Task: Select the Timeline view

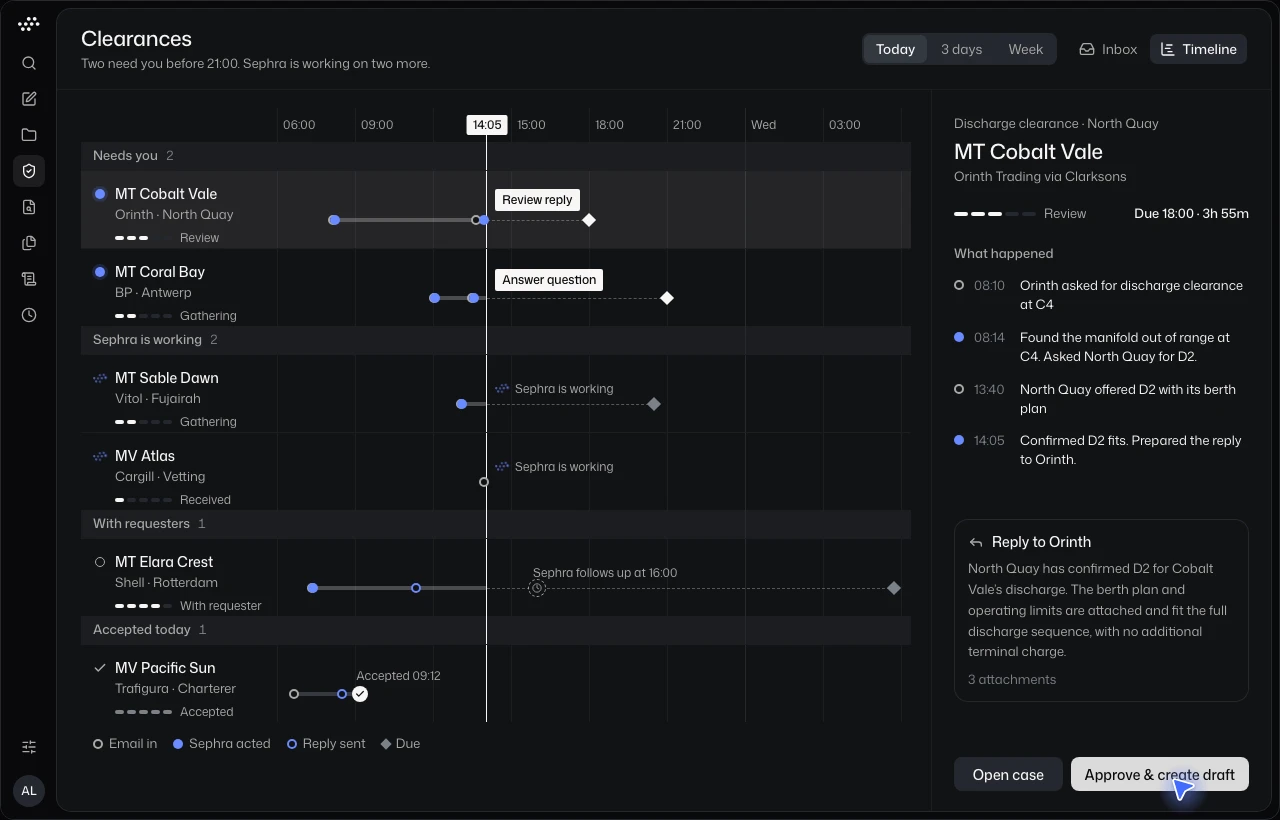Action: [1198, 49]
